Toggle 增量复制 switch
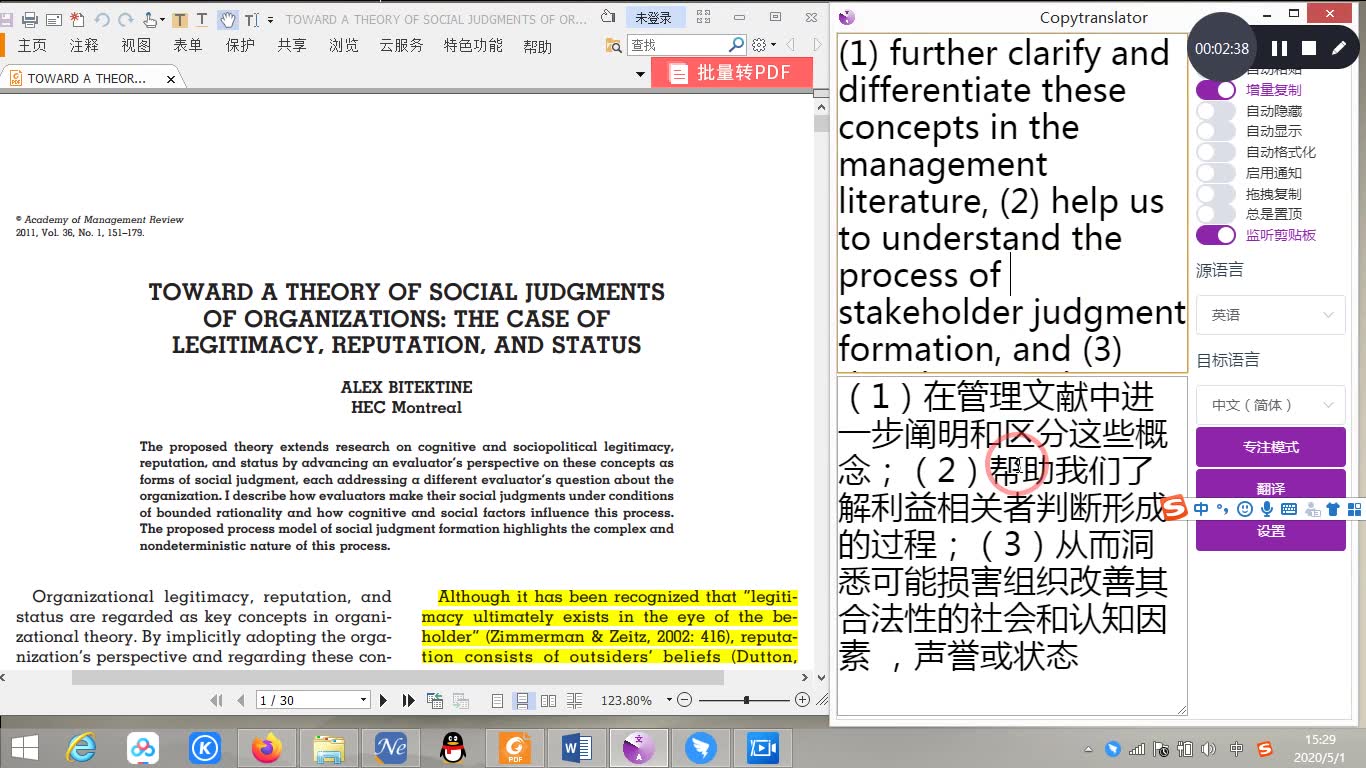 (1216, 90)
